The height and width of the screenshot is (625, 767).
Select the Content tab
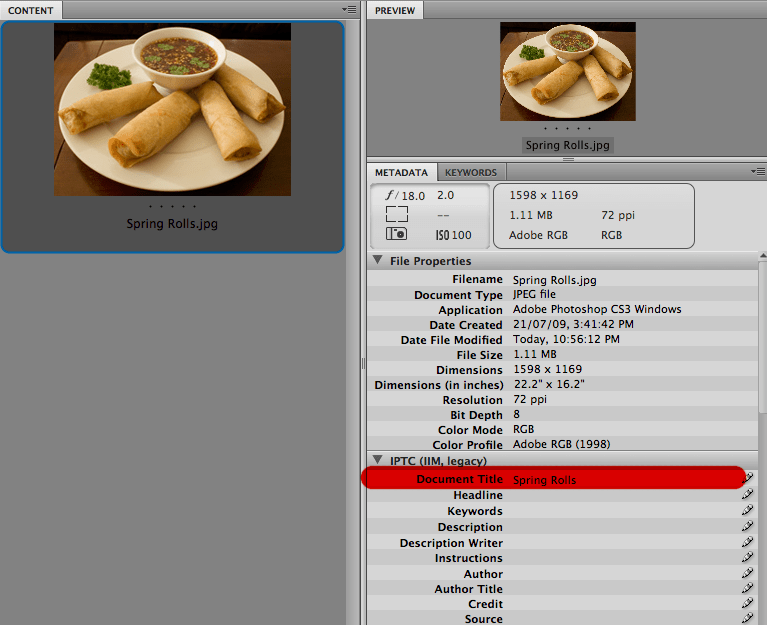tap(31, 10)
